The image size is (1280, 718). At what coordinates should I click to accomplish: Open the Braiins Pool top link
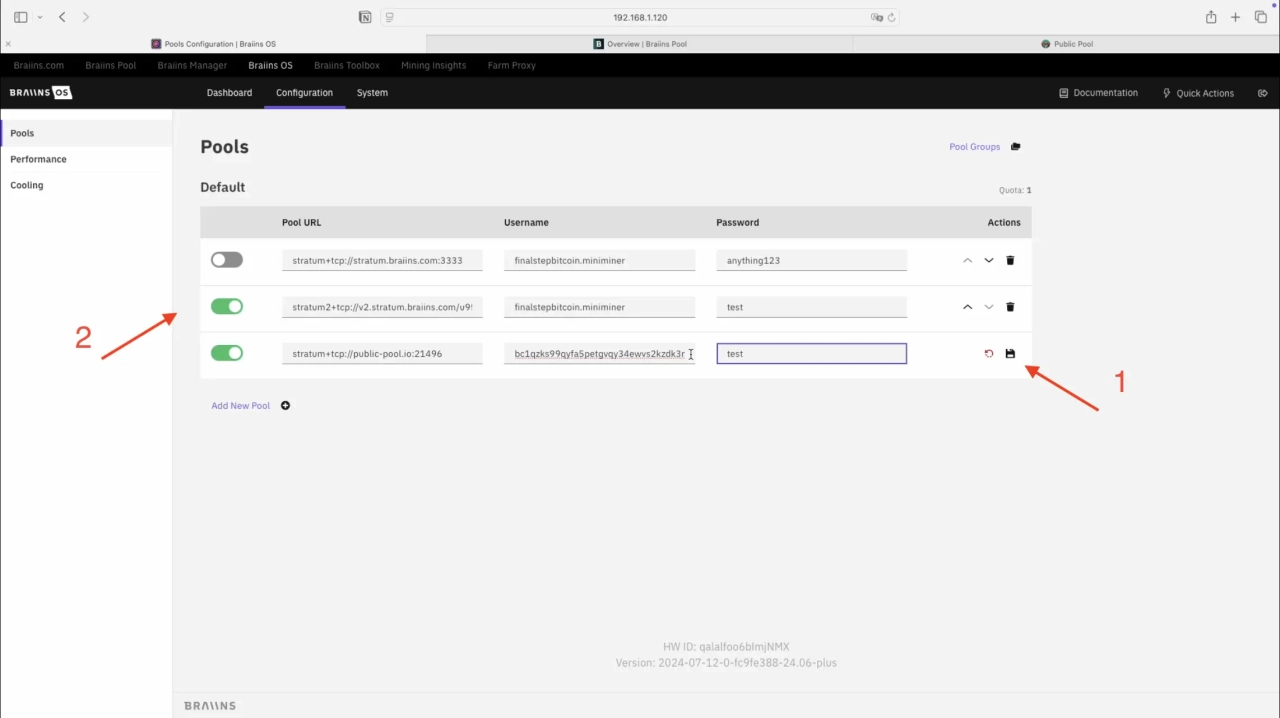pos(111,65)
